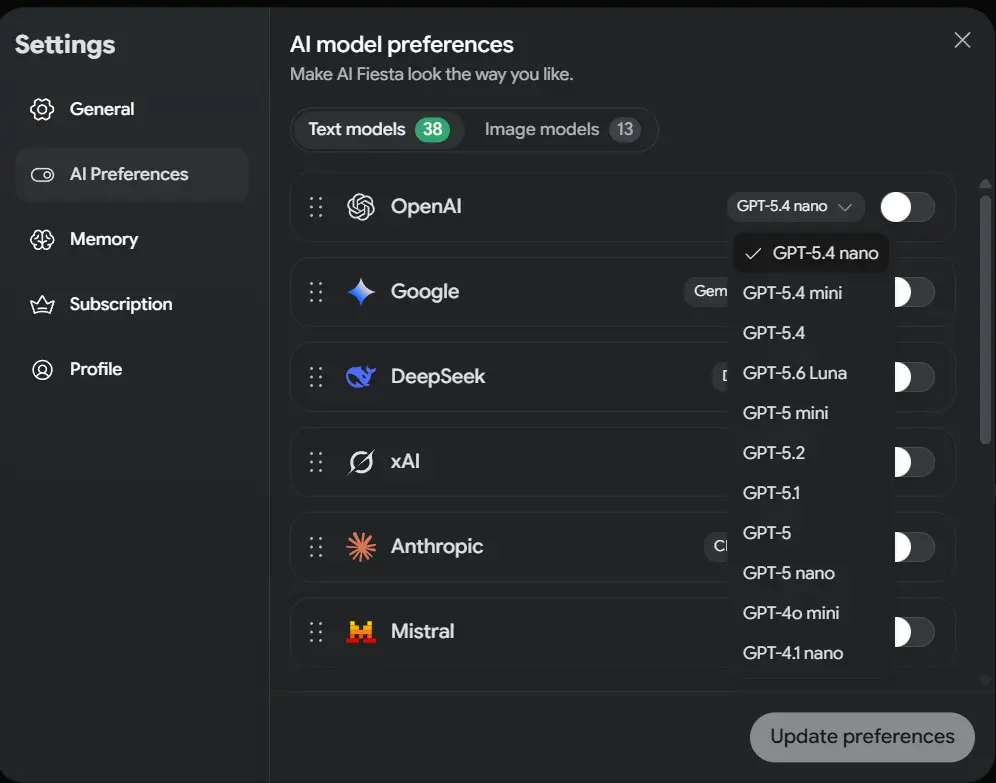Choose GPT-5.6 Luna model
Viewport: 996px width, 783px height.
pyautogui.click(x=811, y=373)
